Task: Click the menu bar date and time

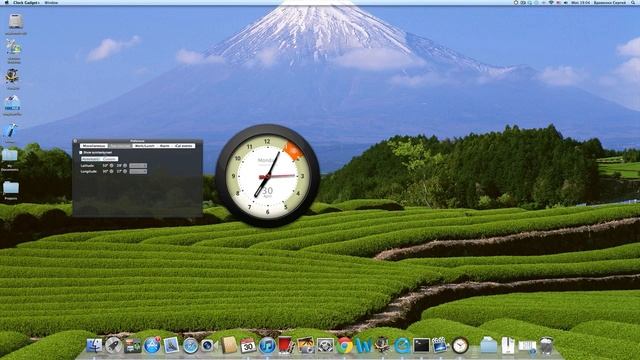Action: pyautogui.click(x=580, y=2)
